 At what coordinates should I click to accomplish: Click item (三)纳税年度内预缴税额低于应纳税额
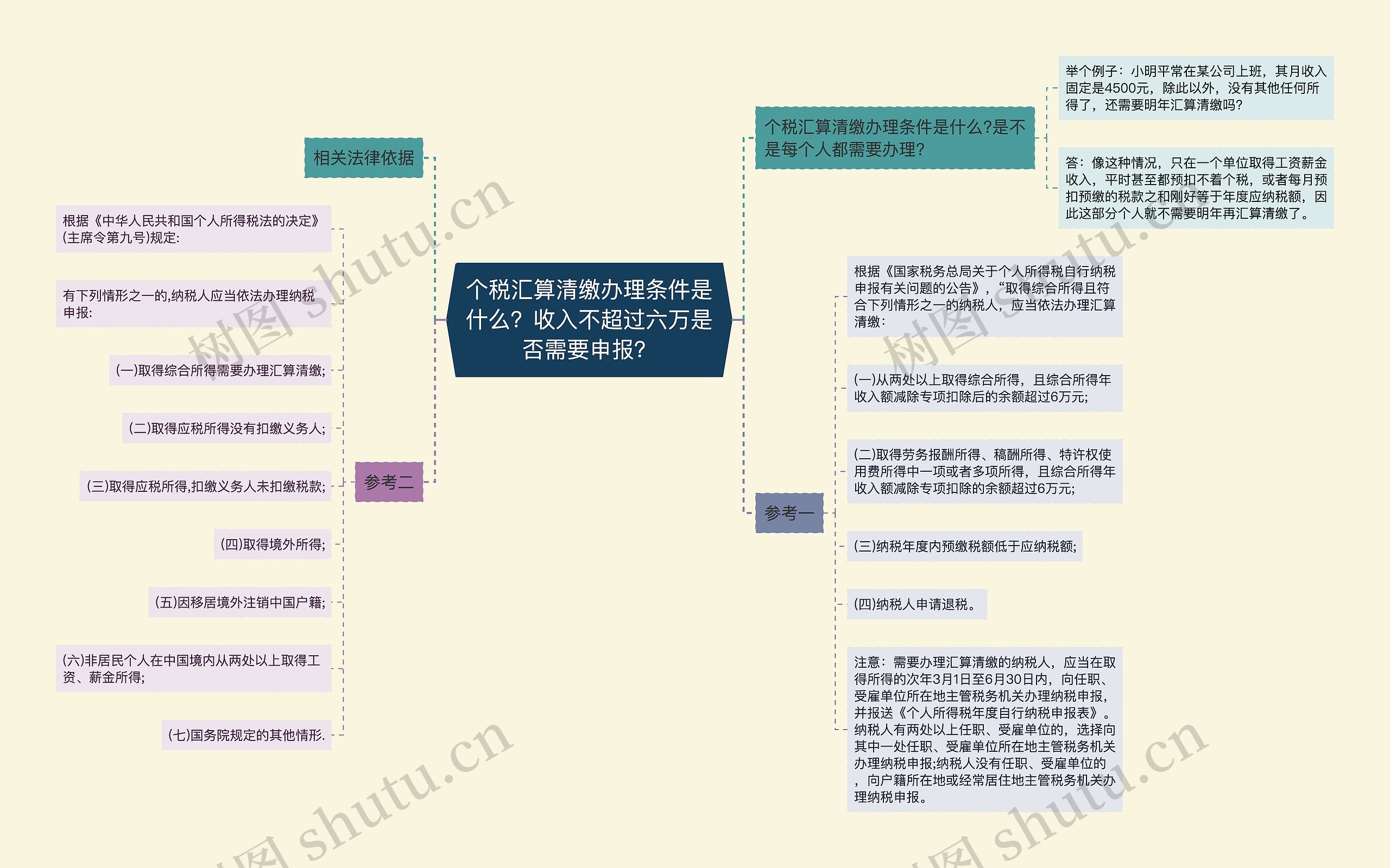pos(964,547)
